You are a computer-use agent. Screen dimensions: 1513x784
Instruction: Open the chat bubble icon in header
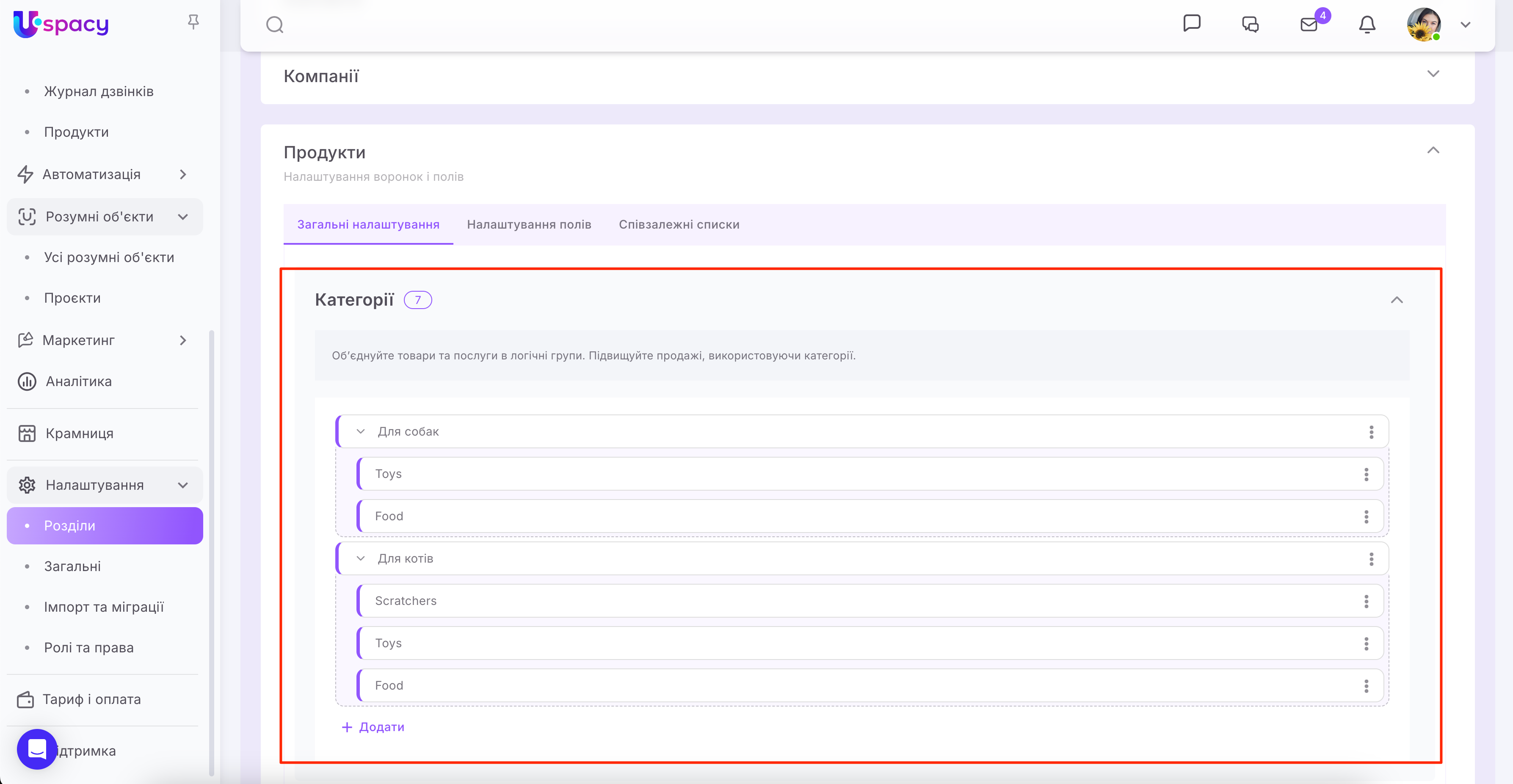[x=1191, y=23]
